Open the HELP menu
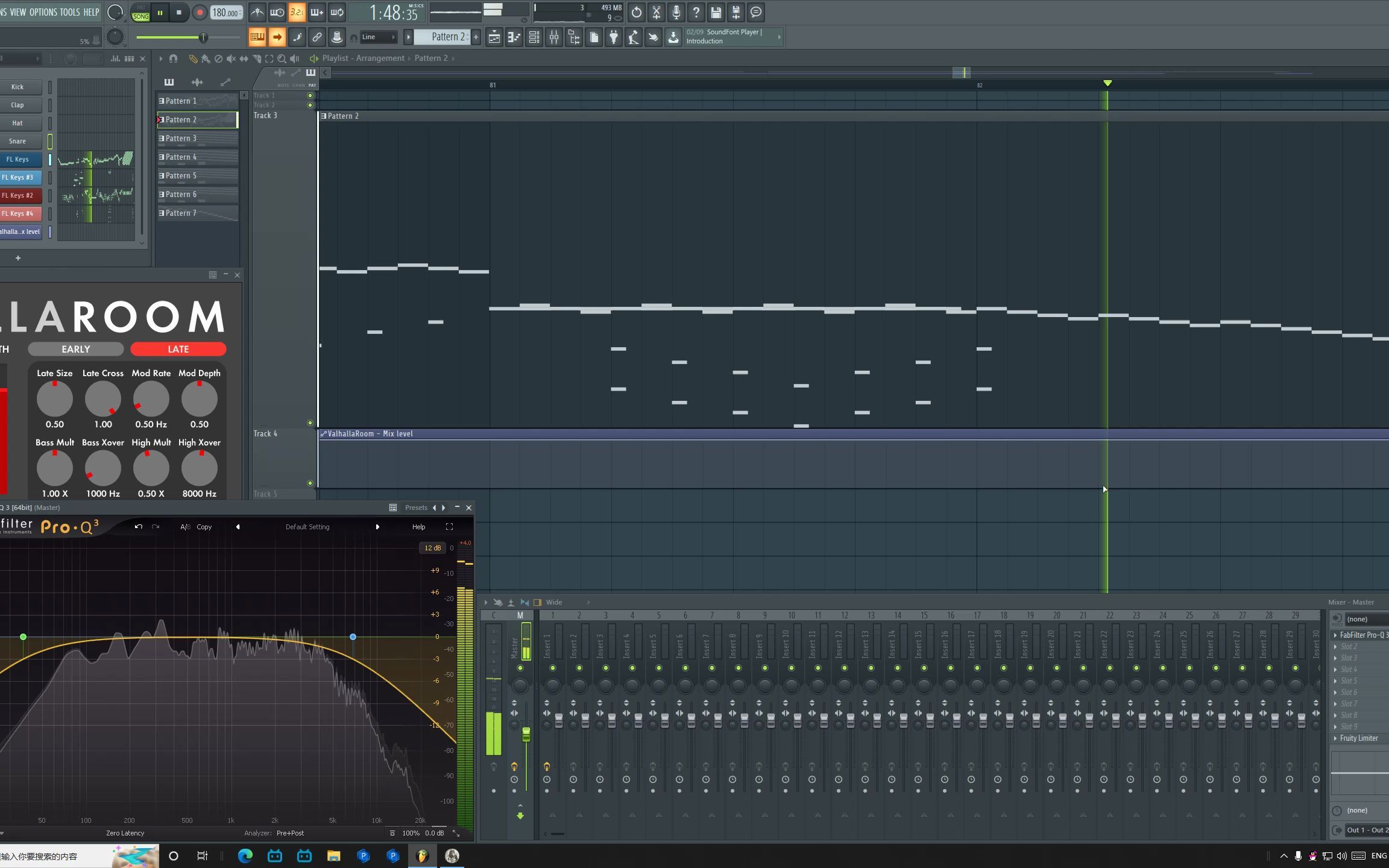The image size is (1389, 868). point(91,12)
